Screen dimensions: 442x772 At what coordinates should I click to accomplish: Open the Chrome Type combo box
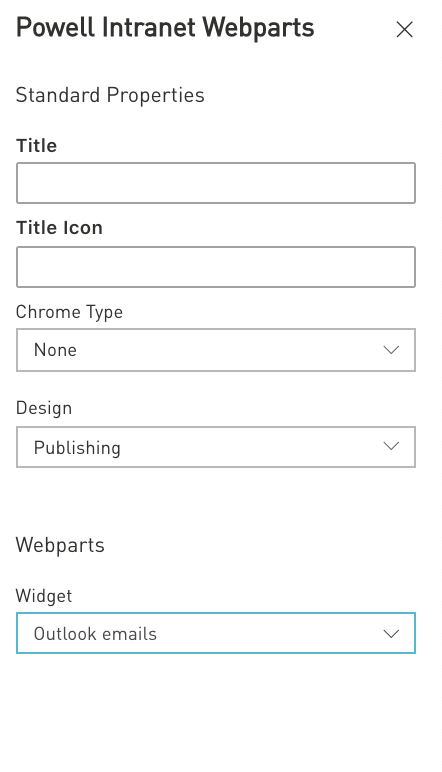coord(216,350)
